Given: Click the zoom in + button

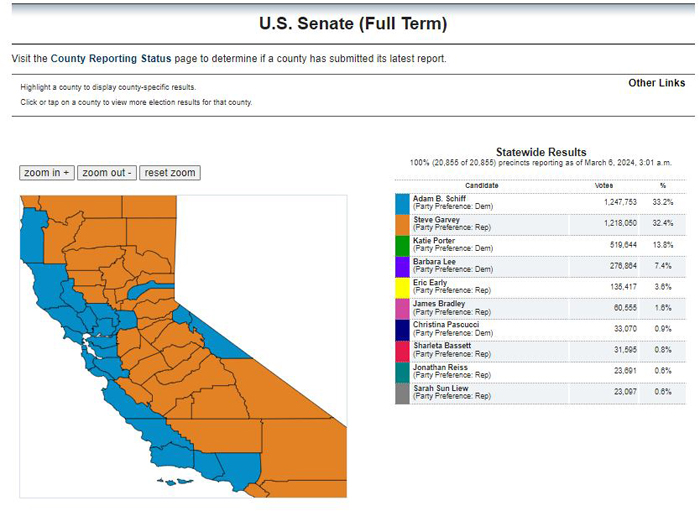Looking at the screenshot, I should pyautogui.click(x=47, y=173).
